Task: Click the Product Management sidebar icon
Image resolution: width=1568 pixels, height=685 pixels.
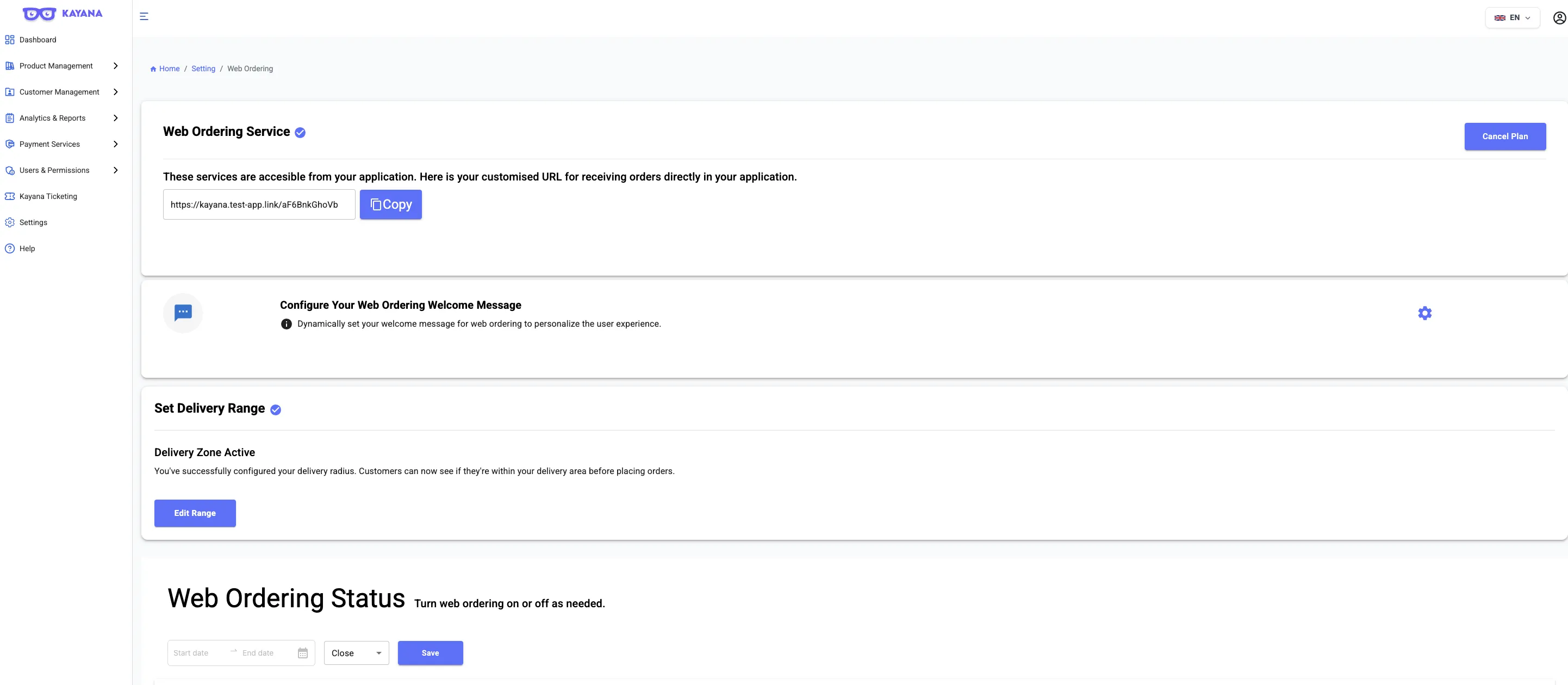Action: 10,66
